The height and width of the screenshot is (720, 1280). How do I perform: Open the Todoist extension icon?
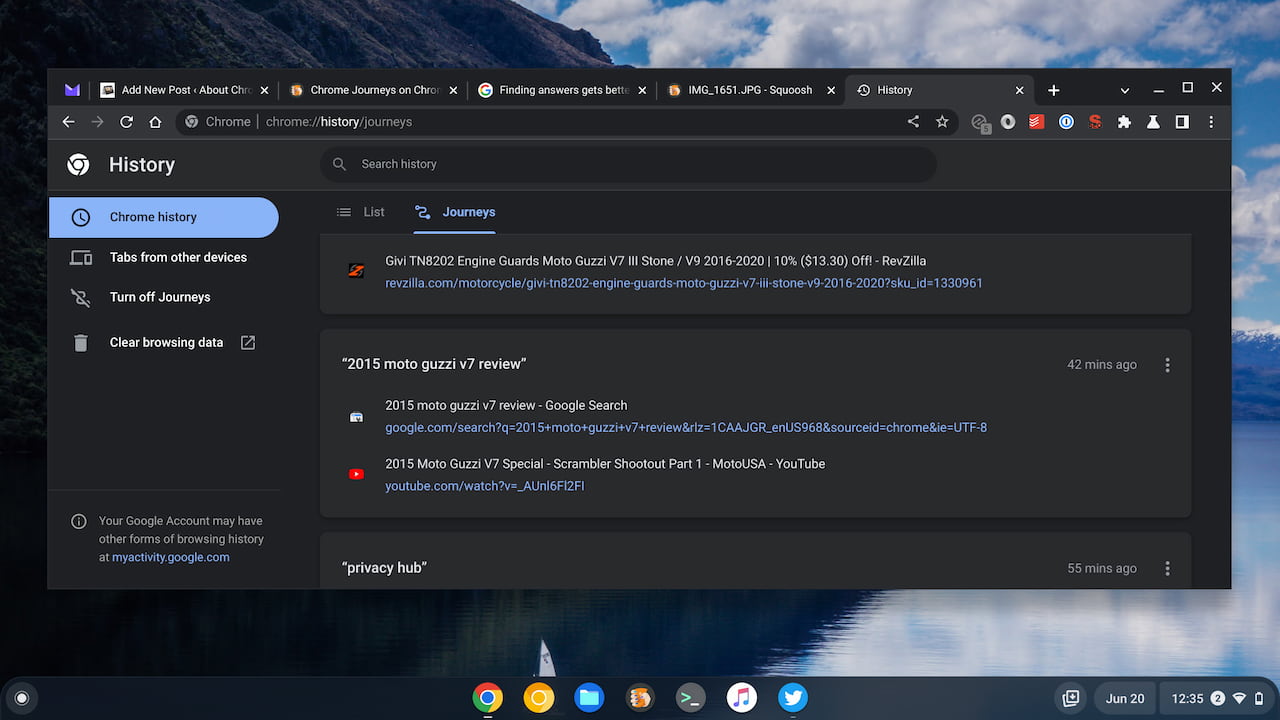click(x=1037, y=122)
